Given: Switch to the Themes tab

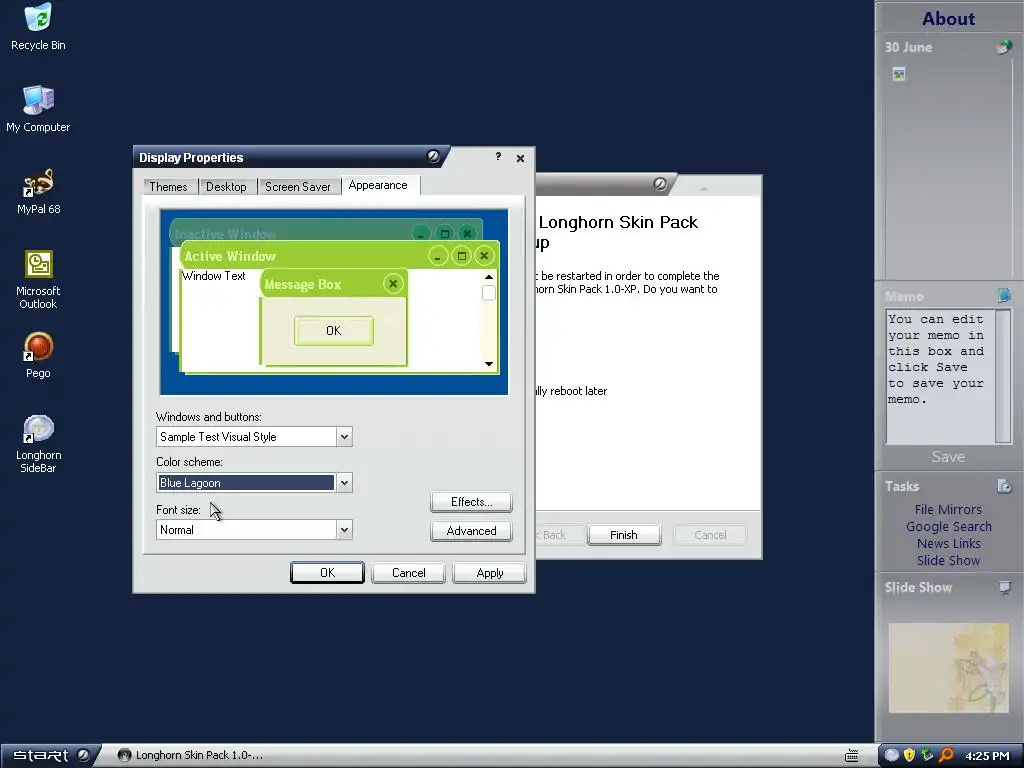Looking at the screenshot, I should coord(168,187).
